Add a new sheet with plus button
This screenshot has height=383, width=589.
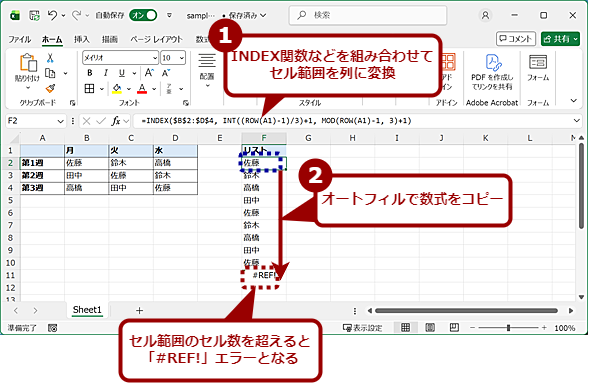coord(139,311)
